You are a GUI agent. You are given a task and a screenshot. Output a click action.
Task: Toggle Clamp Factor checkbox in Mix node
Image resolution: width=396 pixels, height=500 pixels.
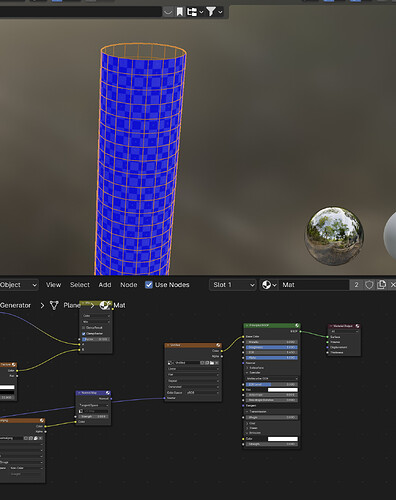(84, 334)
